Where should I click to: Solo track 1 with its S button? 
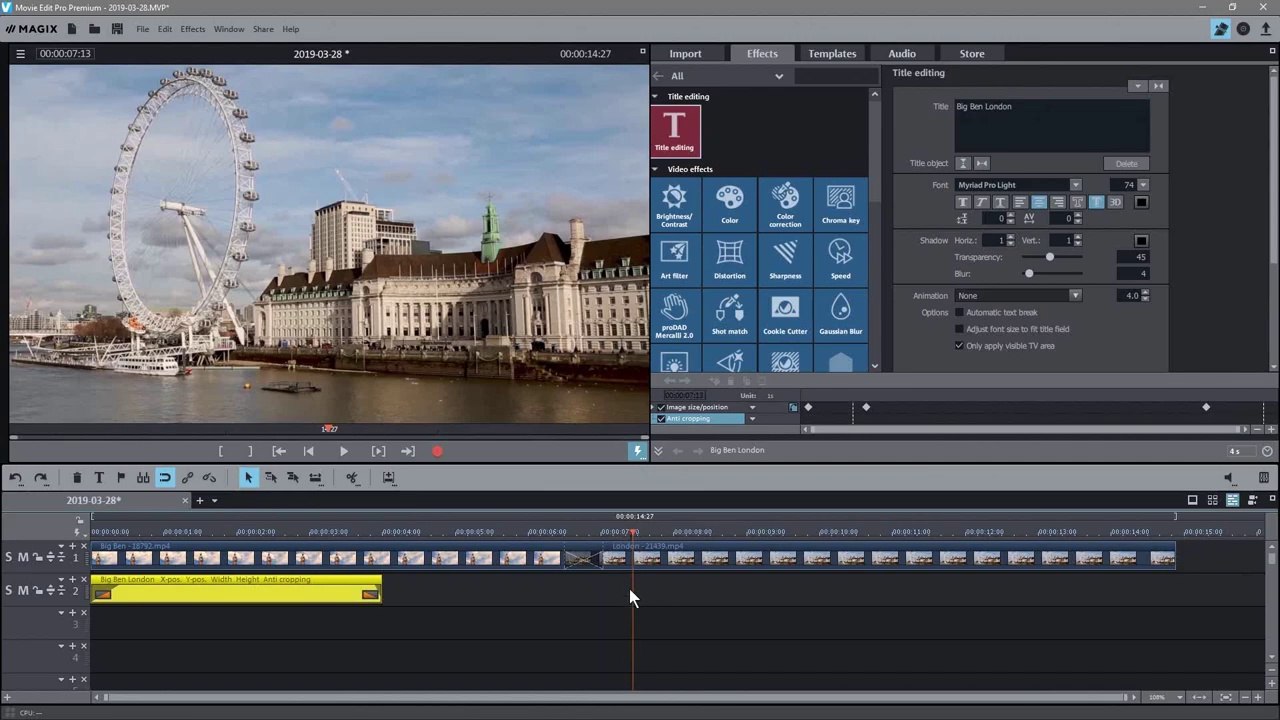(x=9, y=558)
